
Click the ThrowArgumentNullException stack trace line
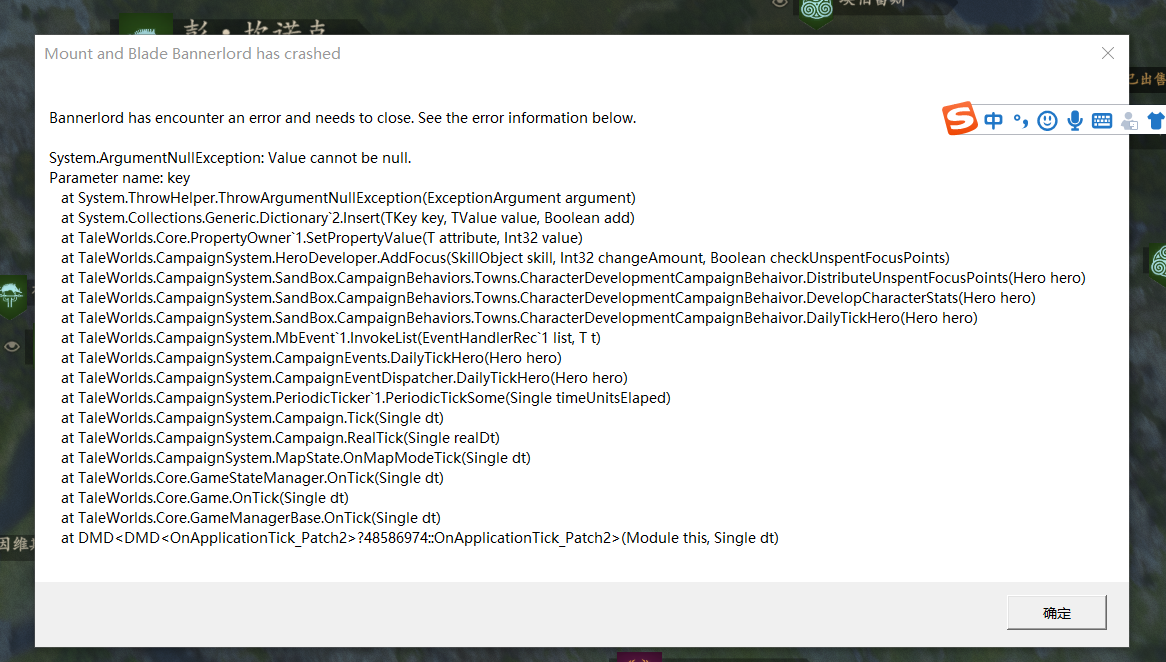(348, 198)
